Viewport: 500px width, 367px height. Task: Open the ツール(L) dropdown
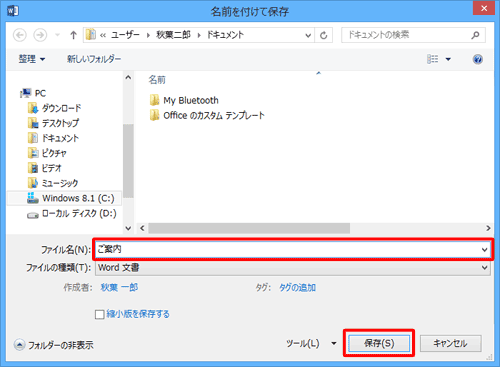tap(311, 343)
